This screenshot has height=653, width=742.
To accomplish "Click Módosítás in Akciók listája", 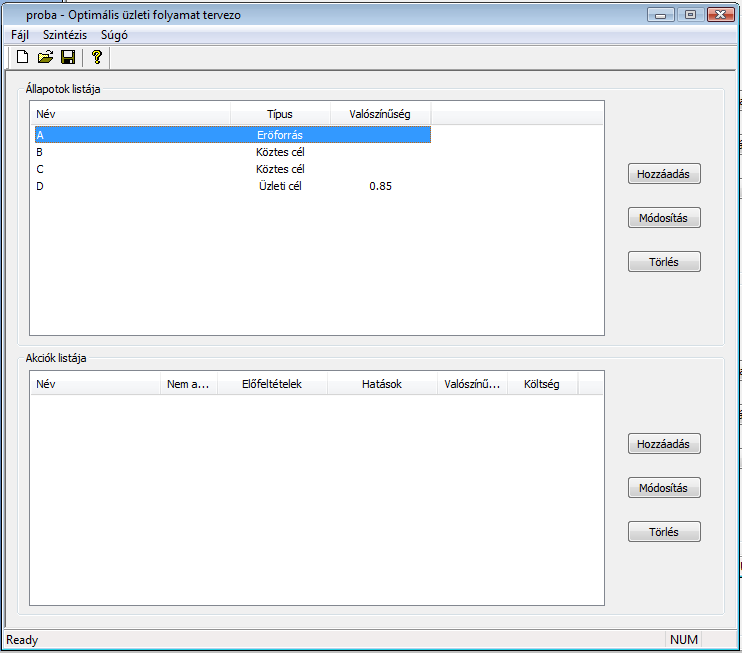I will pos(664,488).
